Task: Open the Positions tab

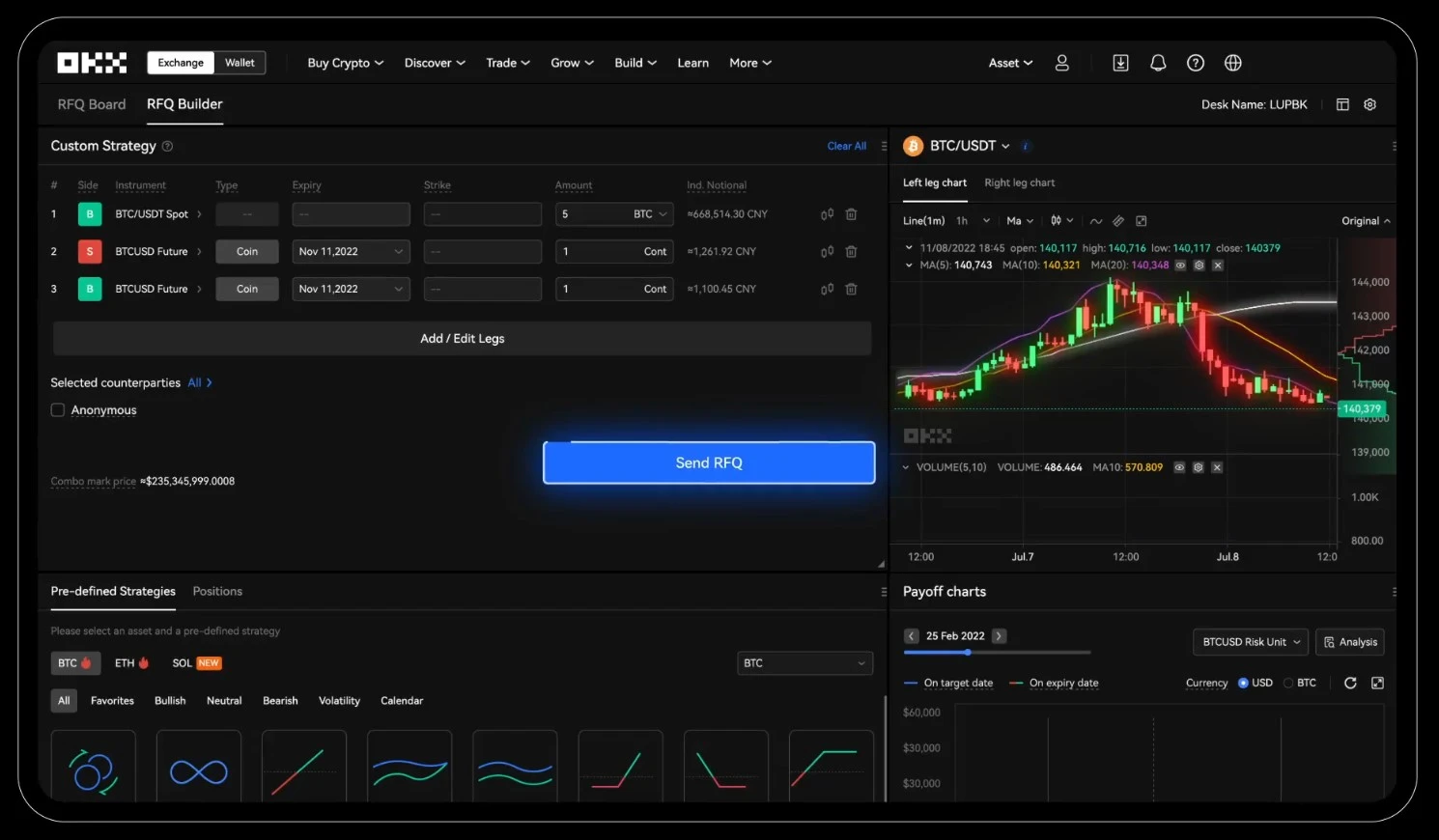Action: 216,591
